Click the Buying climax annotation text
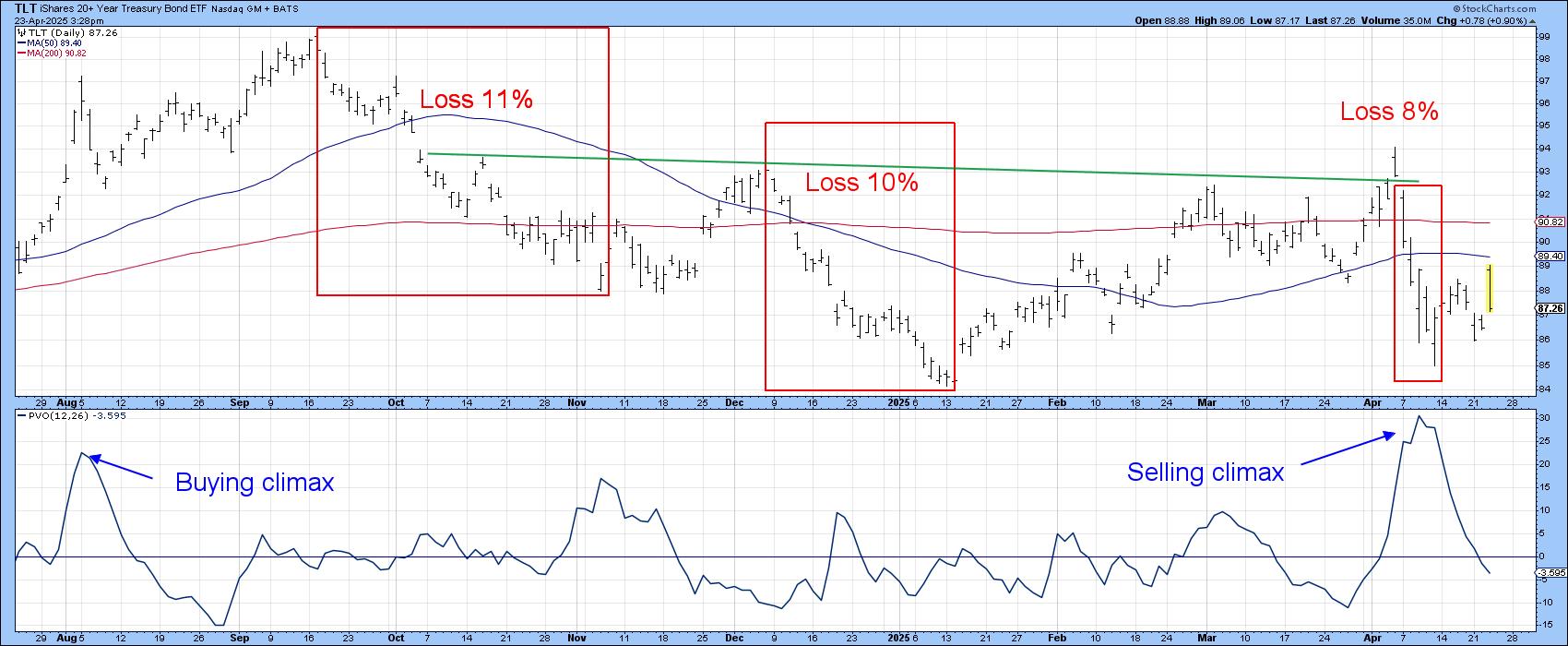Viewport: 1568px width, 646px height. 255,482
